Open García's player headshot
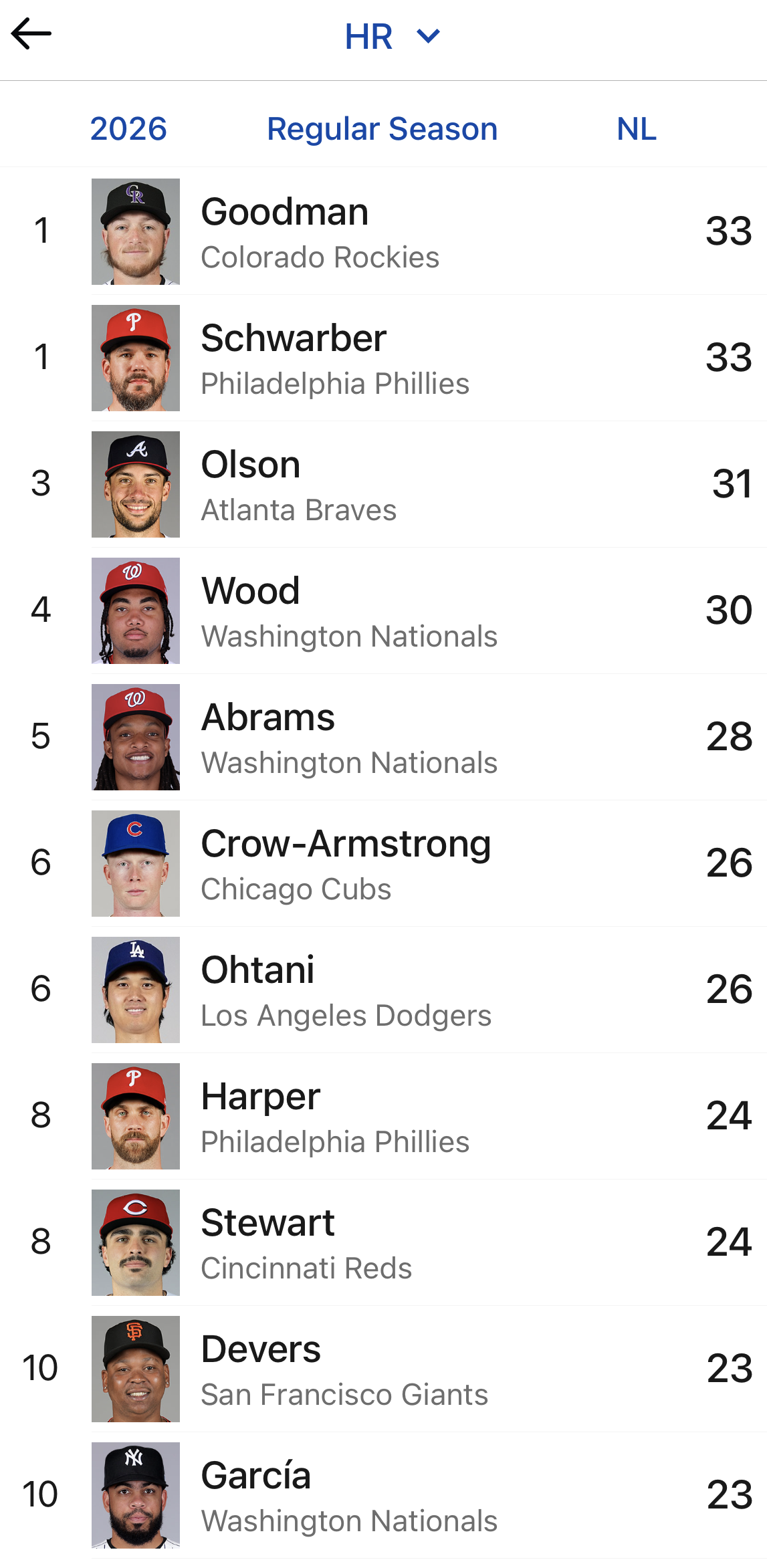Screen dimensions: 767x1568 tap(136, 1495)
